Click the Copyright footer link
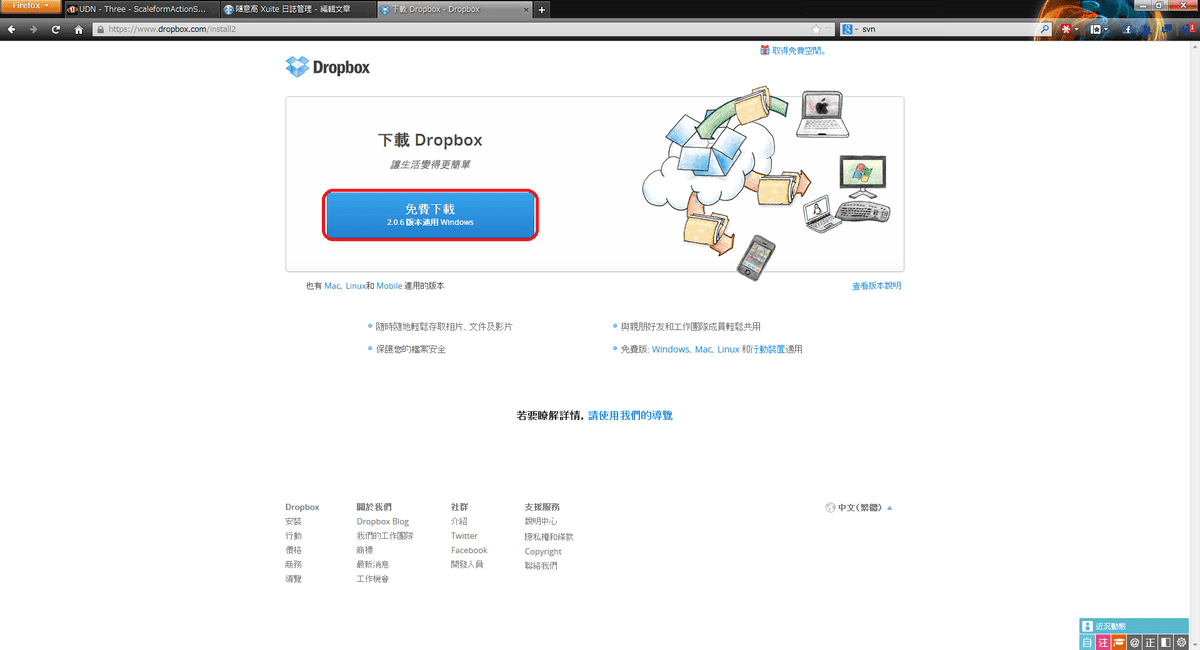This screenshot has width=1200, height=650. pyautogui.click(x=543, y=552)
